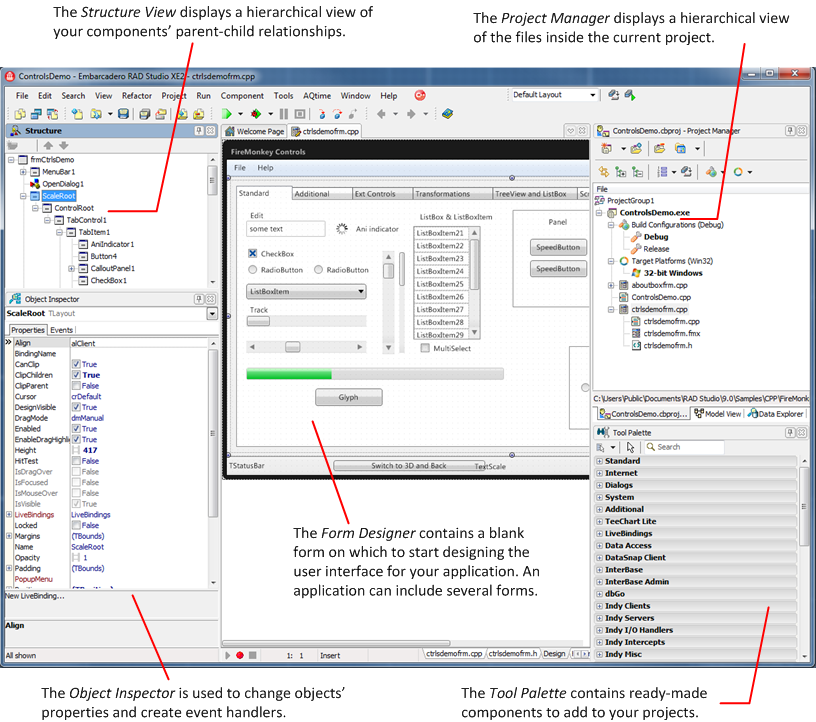Click Add File to Project icon
816x722 pixels.
pyautogui.click(x=183, y=113)
